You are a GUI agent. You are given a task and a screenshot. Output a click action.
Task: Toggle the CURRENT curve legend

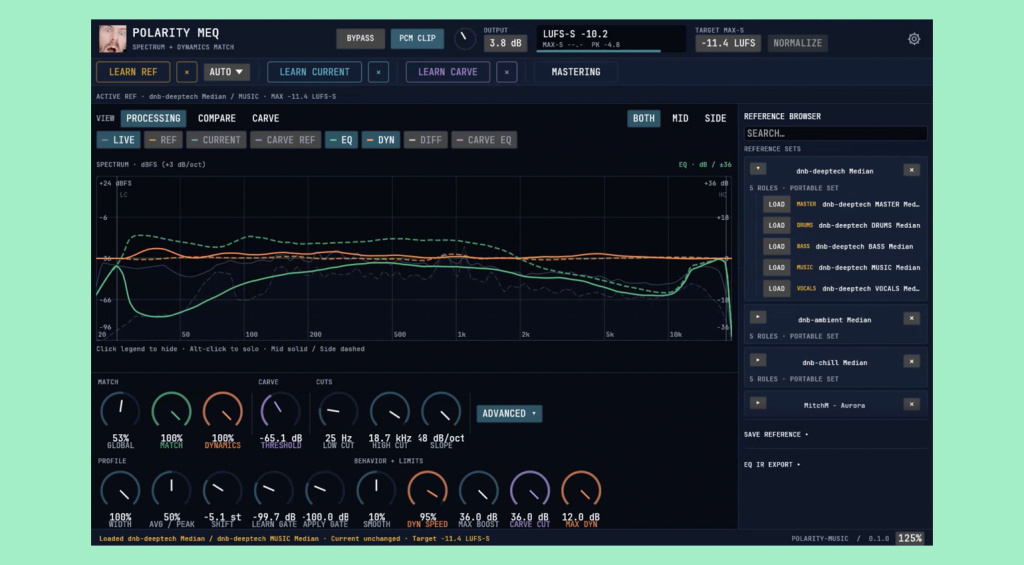click(216, 140)
